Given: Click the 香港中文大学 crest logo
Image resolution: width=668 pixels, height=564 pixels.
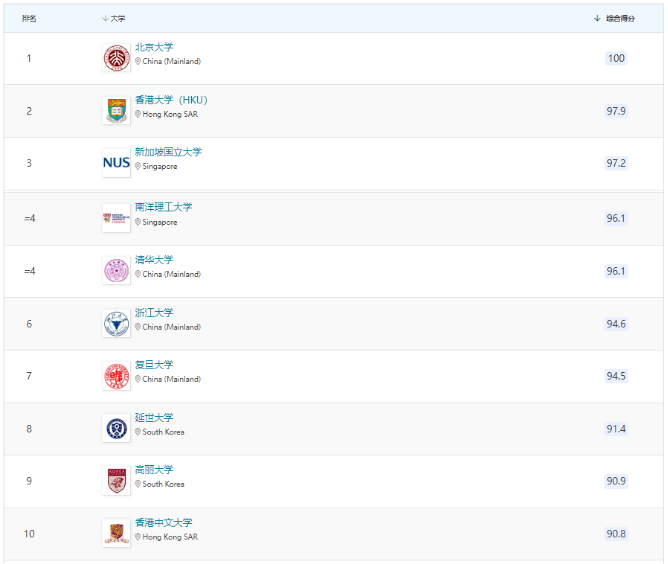Looking at the screenshot, I should pos(116,533).
